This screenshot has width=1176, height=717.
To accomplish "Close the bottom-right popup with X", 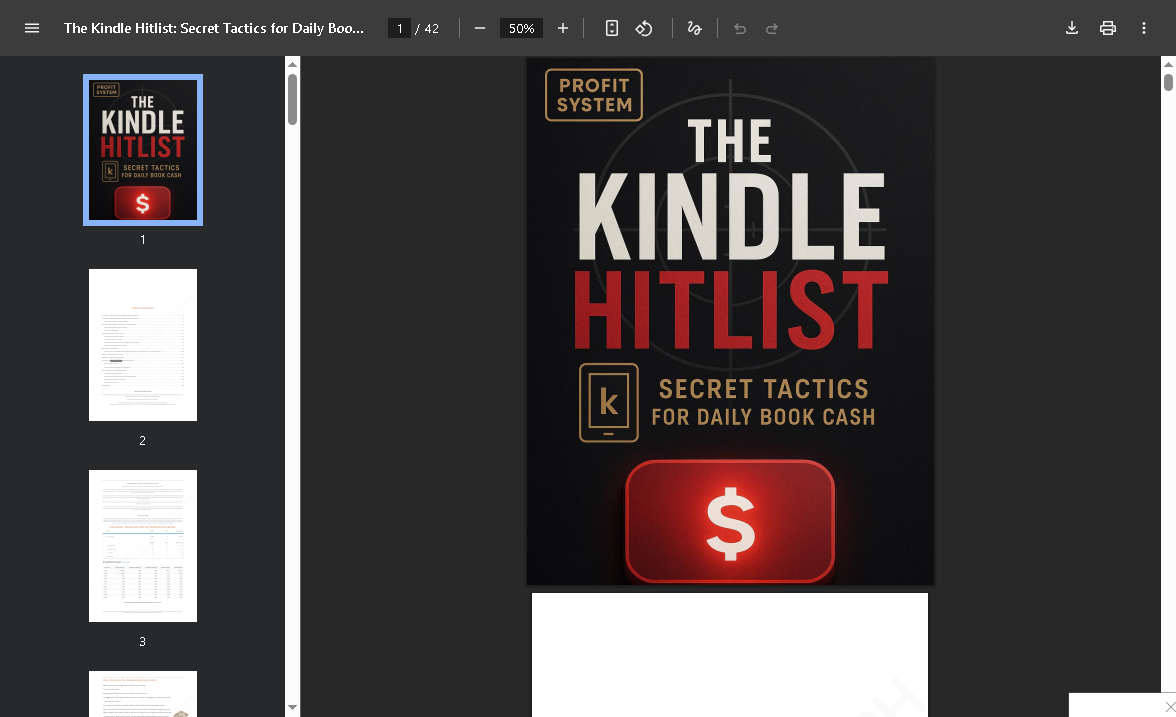I will point(1170,707).
